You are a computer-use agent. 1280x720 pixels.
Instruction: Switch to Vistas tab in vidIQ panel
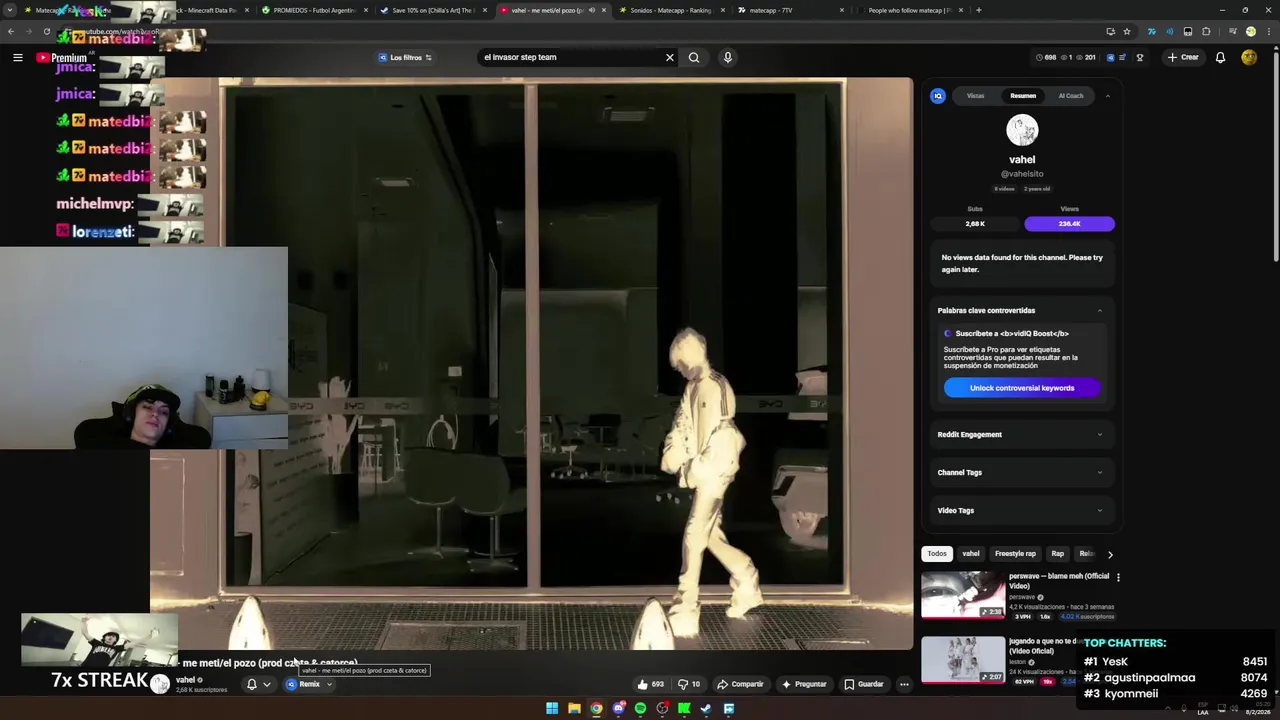pyautogui.click(x=975, y=96)
